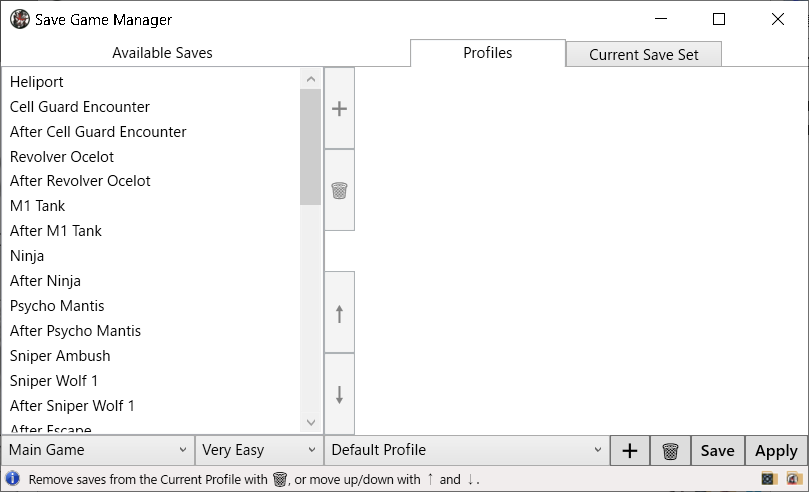Select the Psycho Mantis save entry
809x492 pixels.
point(57,306)
